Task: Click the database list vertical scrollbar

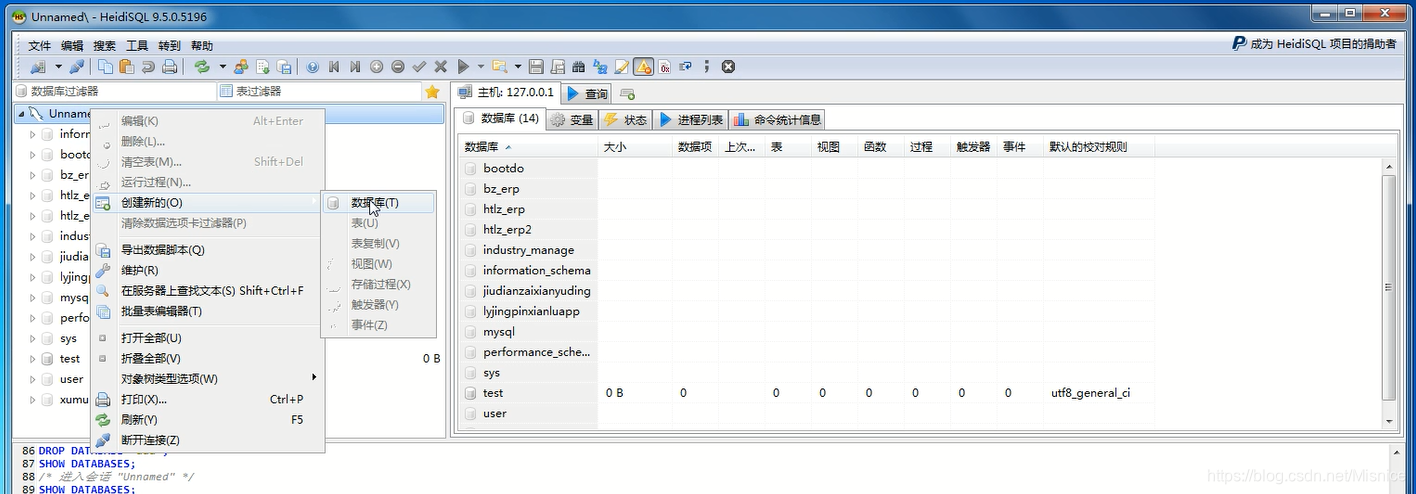Action: tap(1389, 286)
